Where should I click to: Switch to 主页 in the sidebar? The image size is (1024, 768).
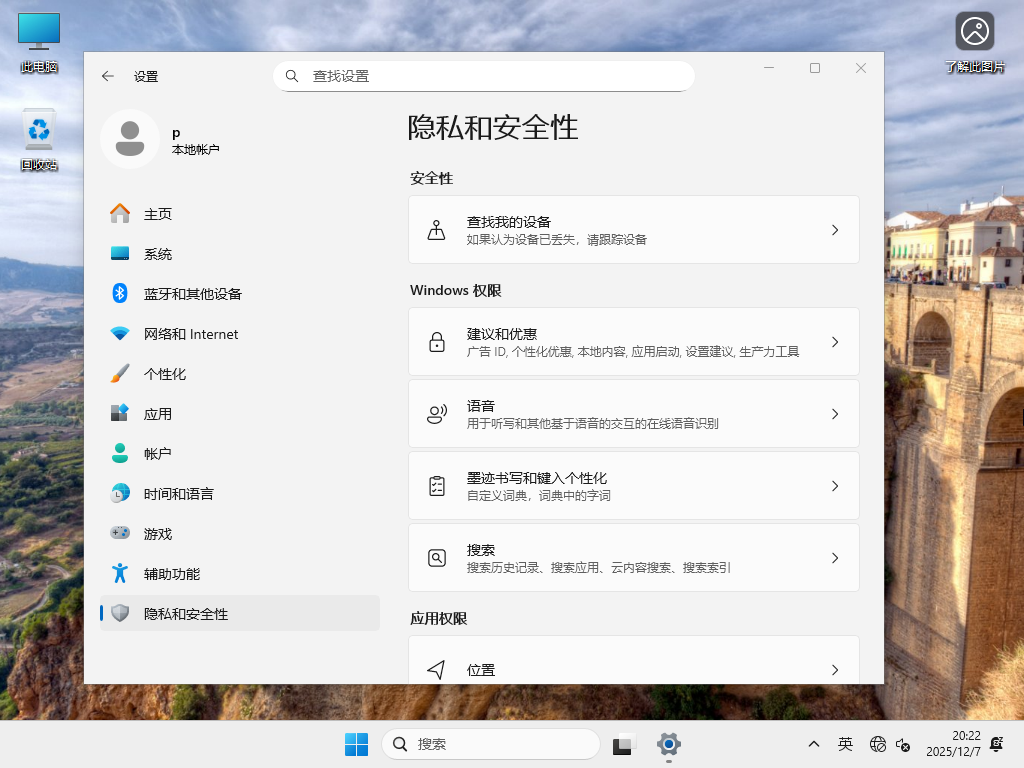point(160,213)
